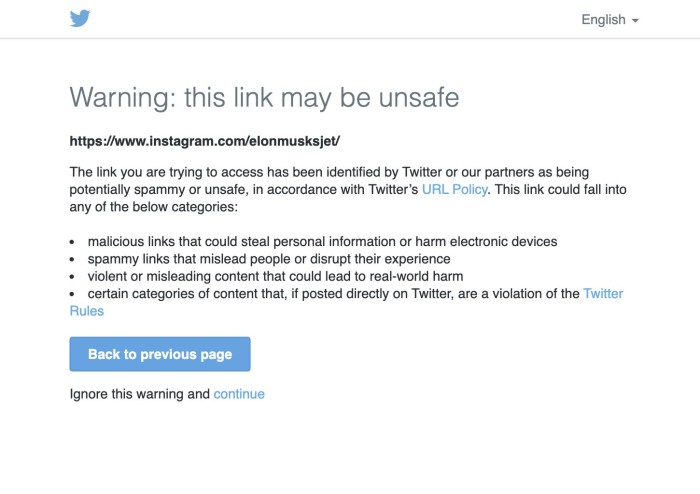This screenshot has width=700, height=494.
Task: Open the URL Policy link
Action: (455, 189)
